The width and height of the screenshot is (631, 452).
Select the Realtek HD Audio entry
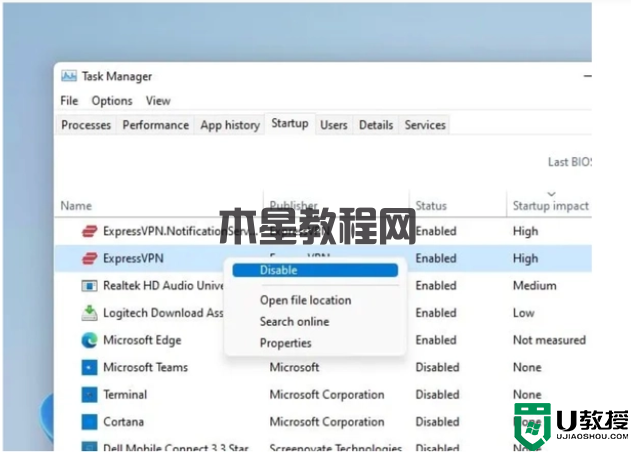click(163, 286)
